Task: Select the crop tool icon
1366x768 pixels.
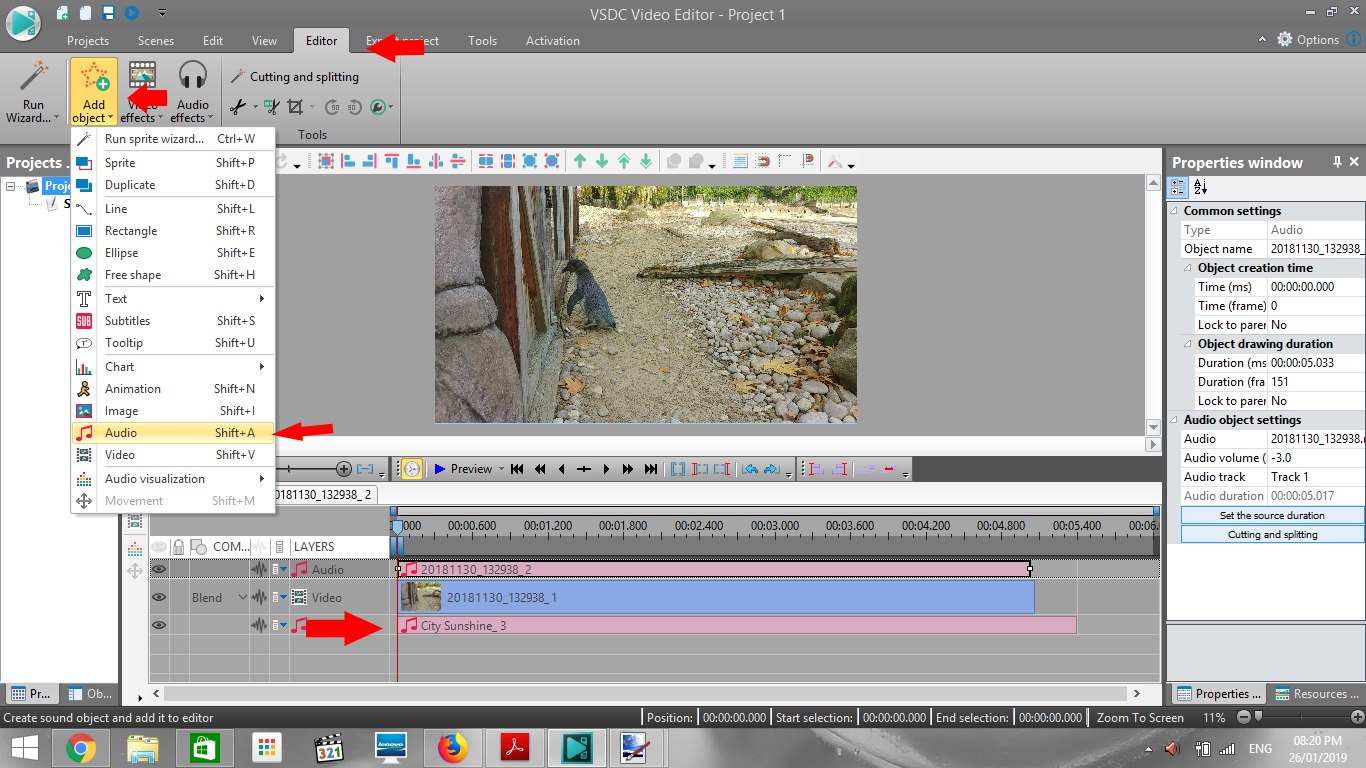Action: click(x=295, y=106)
